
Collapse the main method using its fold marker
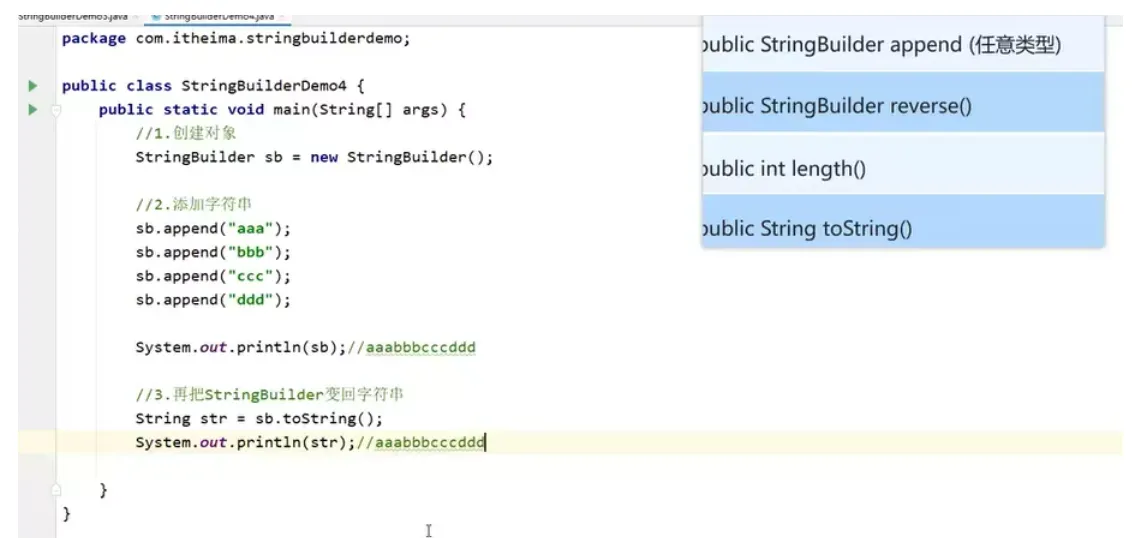click(56, 111)
